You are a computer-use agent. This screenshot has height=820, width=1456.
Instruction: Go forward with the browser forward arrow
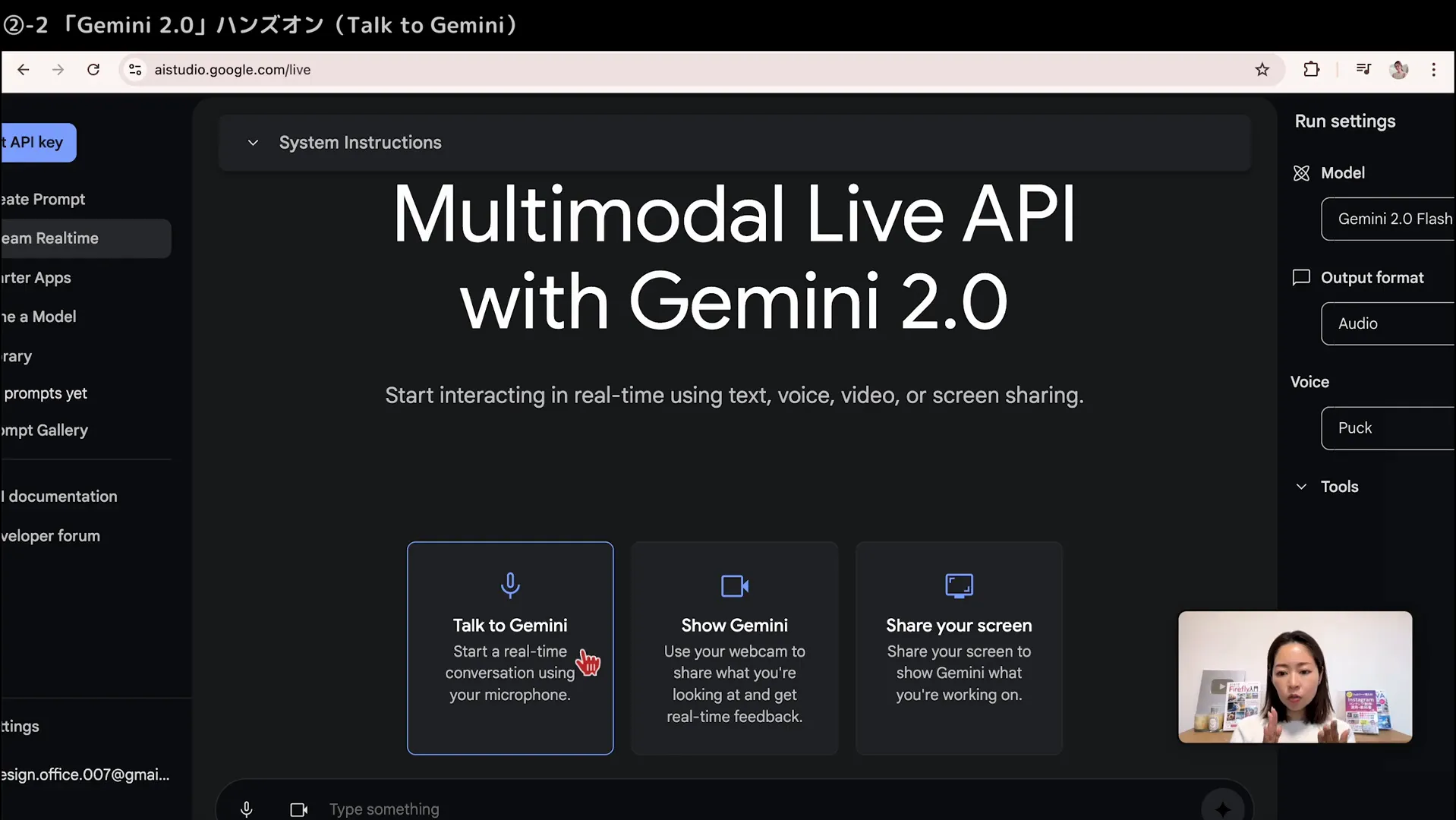click(58, 70)
